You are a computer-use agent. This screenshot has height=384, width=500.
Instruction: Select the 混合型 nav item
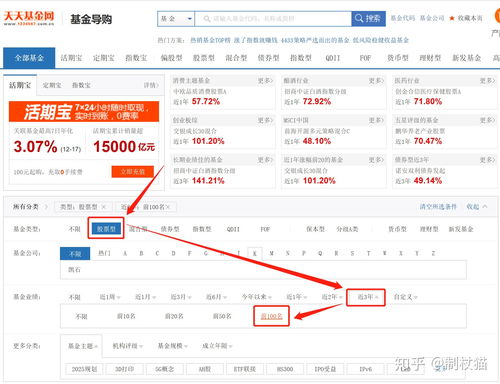coord(236,58)
